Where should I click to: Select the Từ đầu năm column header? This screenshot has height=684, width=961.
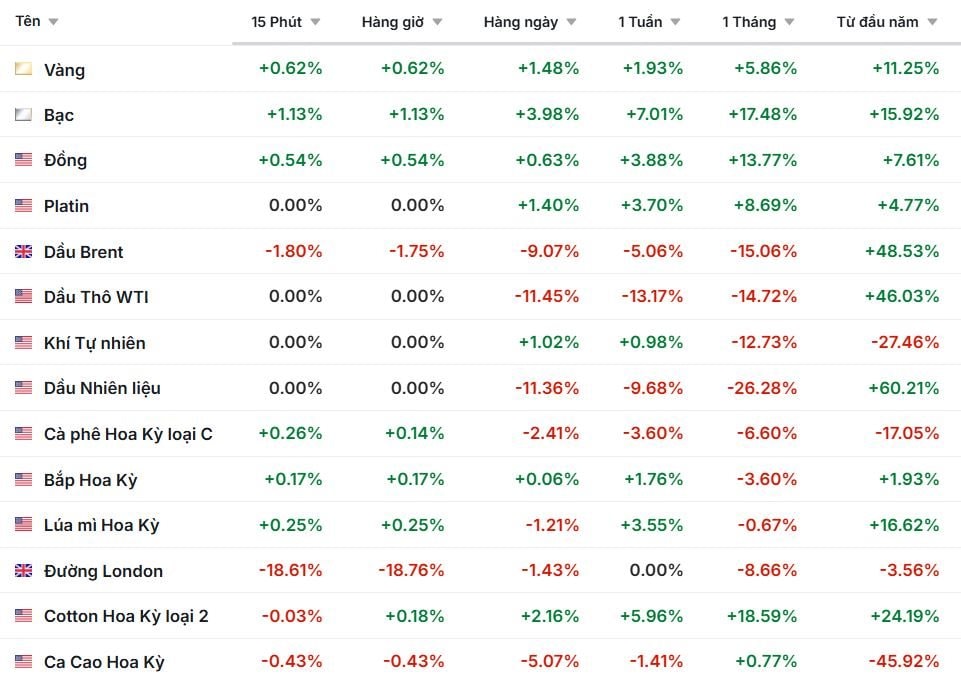point(877,22)
